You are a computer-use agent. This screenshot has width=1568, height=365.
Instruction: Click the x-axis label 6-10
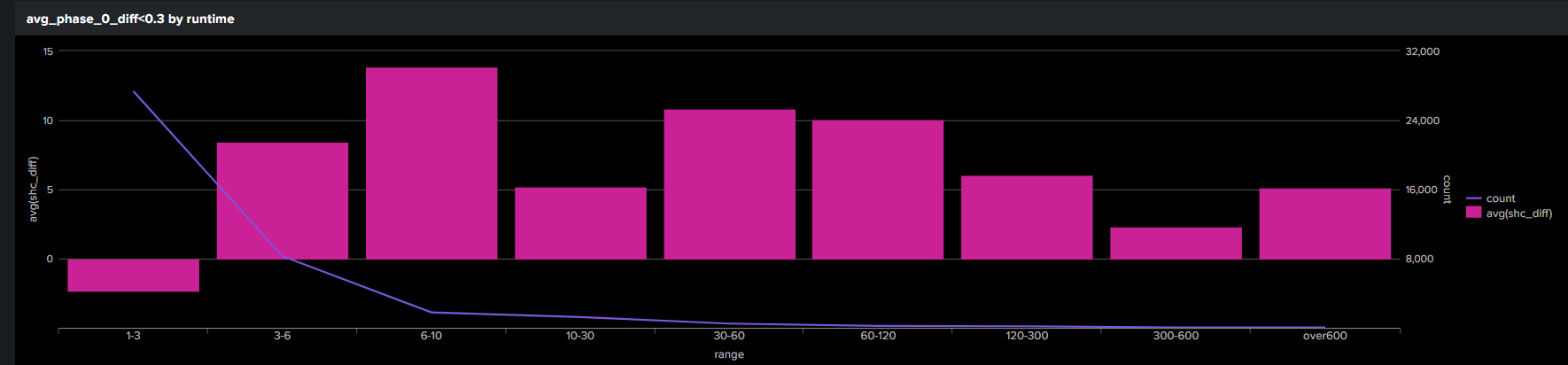[431, 336]
